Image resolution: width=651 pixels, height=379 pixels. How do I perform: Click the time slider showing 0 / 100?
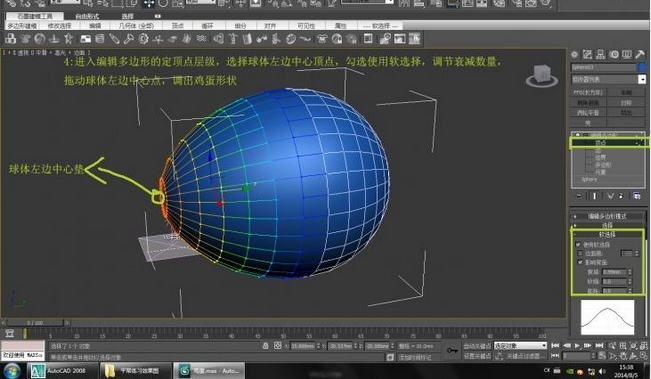coord(35,323)
